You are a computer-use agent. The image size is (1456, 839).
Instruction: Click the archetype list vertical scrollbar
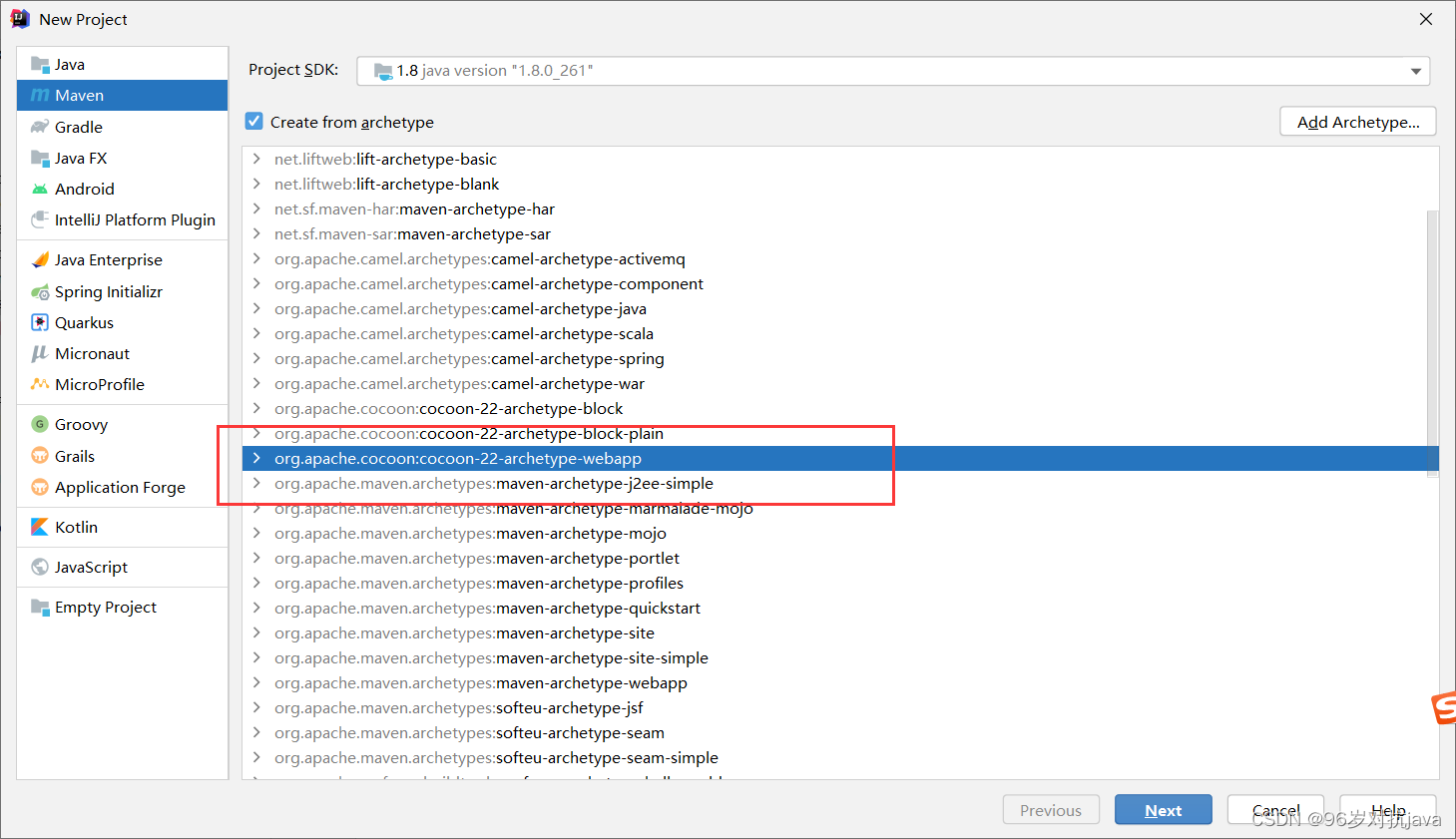point(1432,344)
